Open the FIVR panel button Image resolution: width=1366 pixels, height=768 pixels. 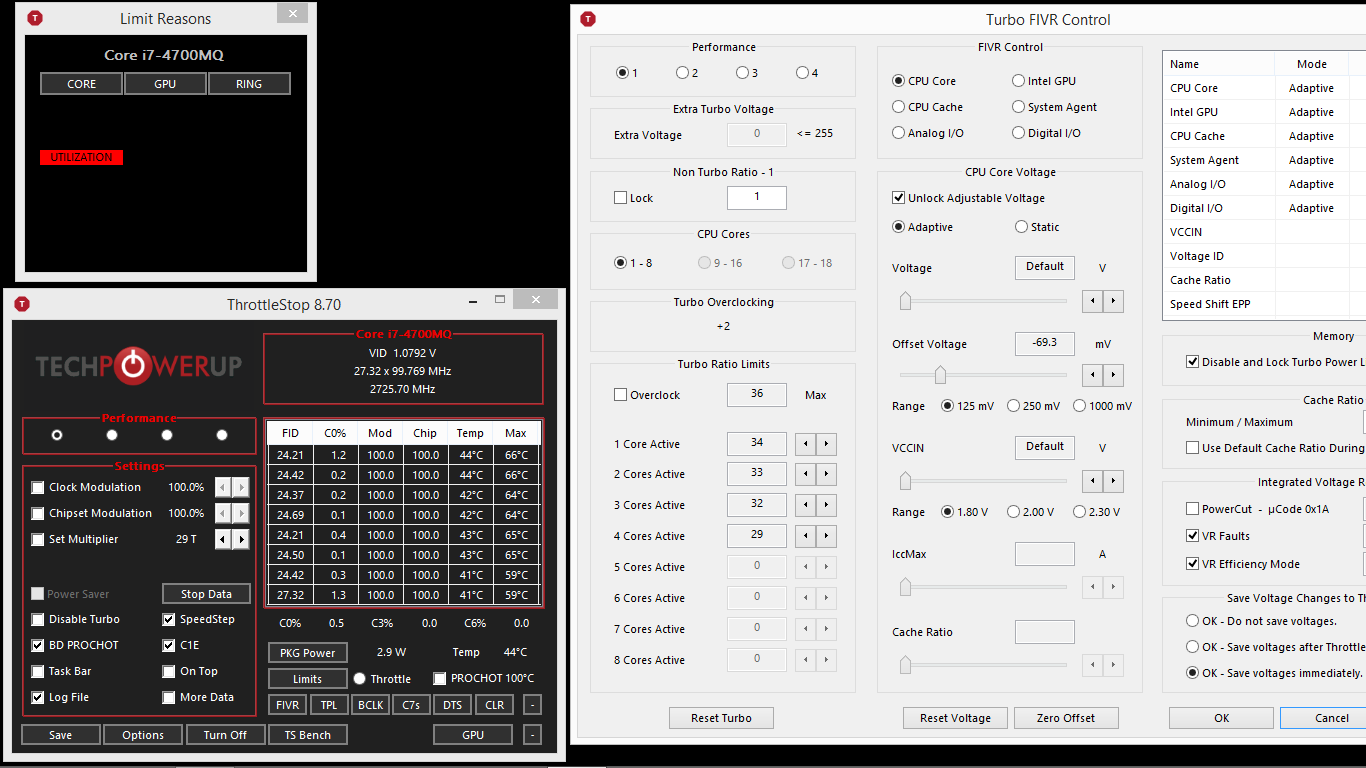[x=288, y=705]
